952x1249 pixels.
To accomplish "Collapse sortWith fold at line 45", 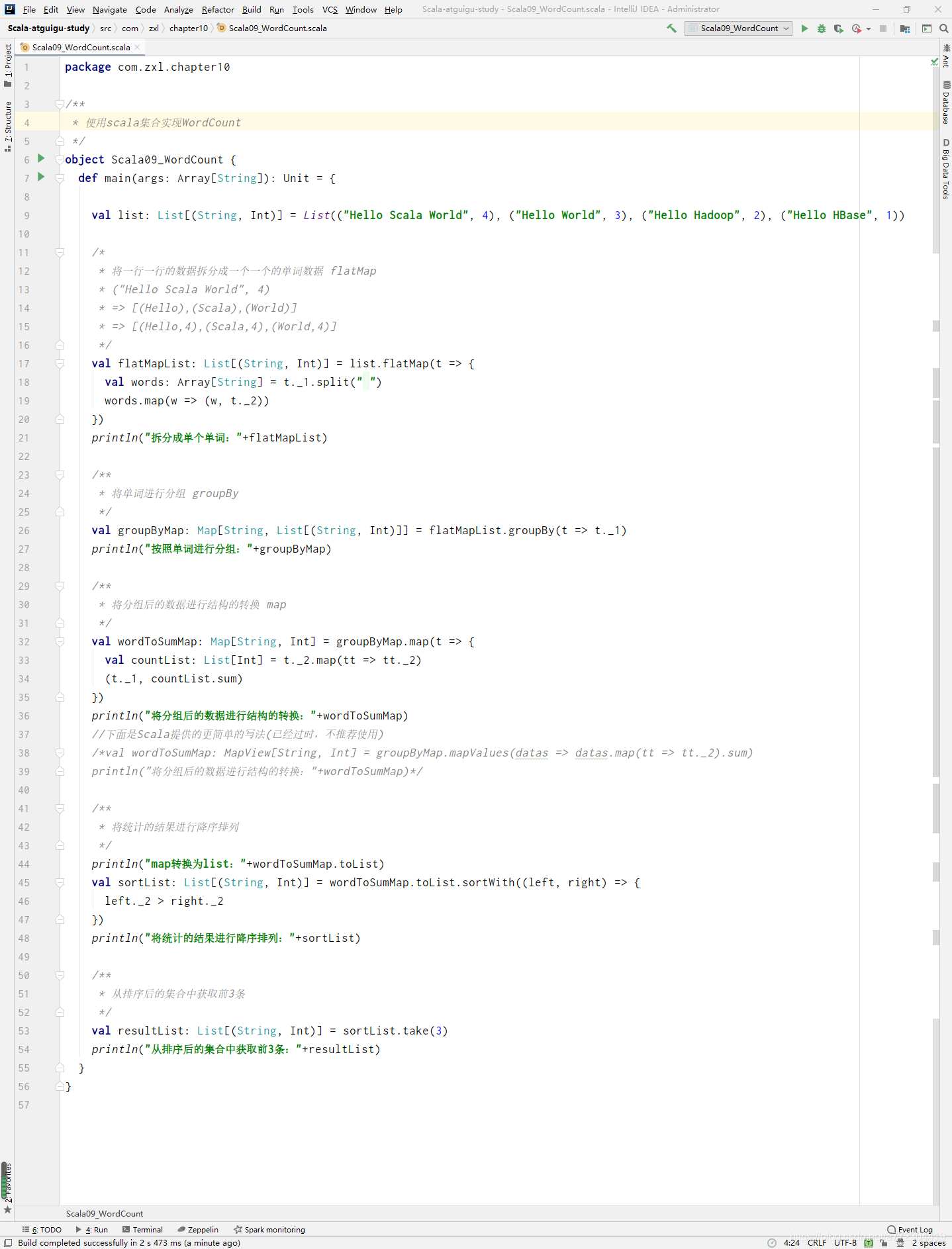I will (x=60, y=882).
